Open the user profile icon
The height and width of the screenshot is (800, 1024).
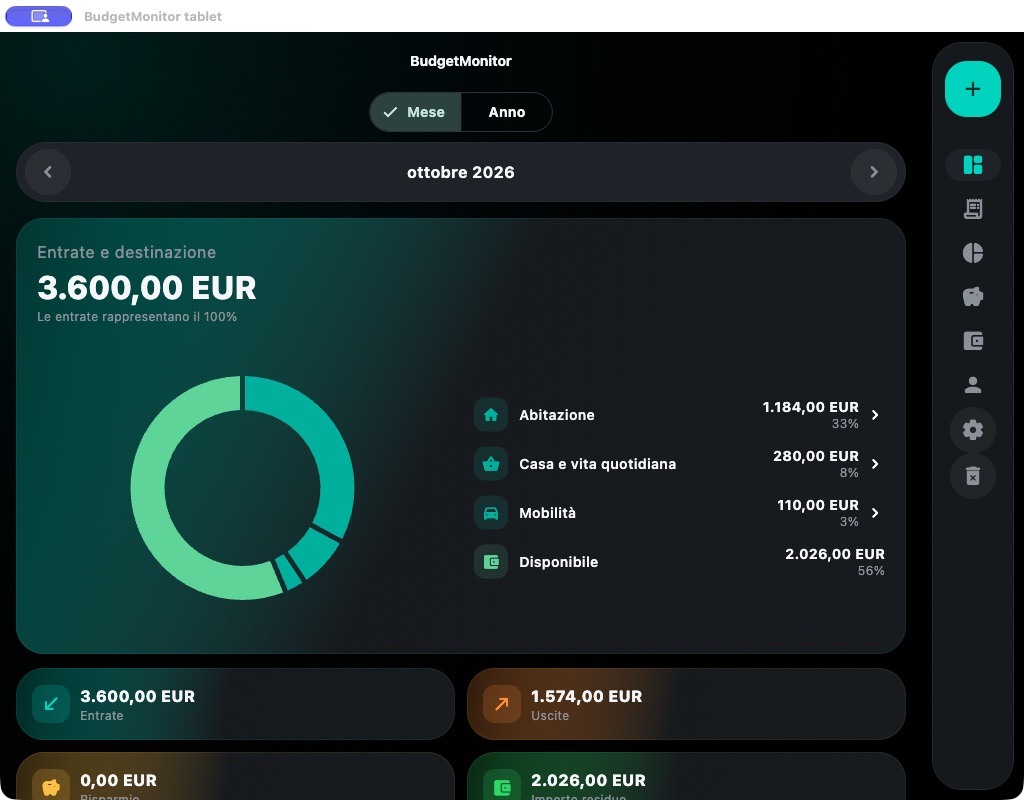coord(972,385)
